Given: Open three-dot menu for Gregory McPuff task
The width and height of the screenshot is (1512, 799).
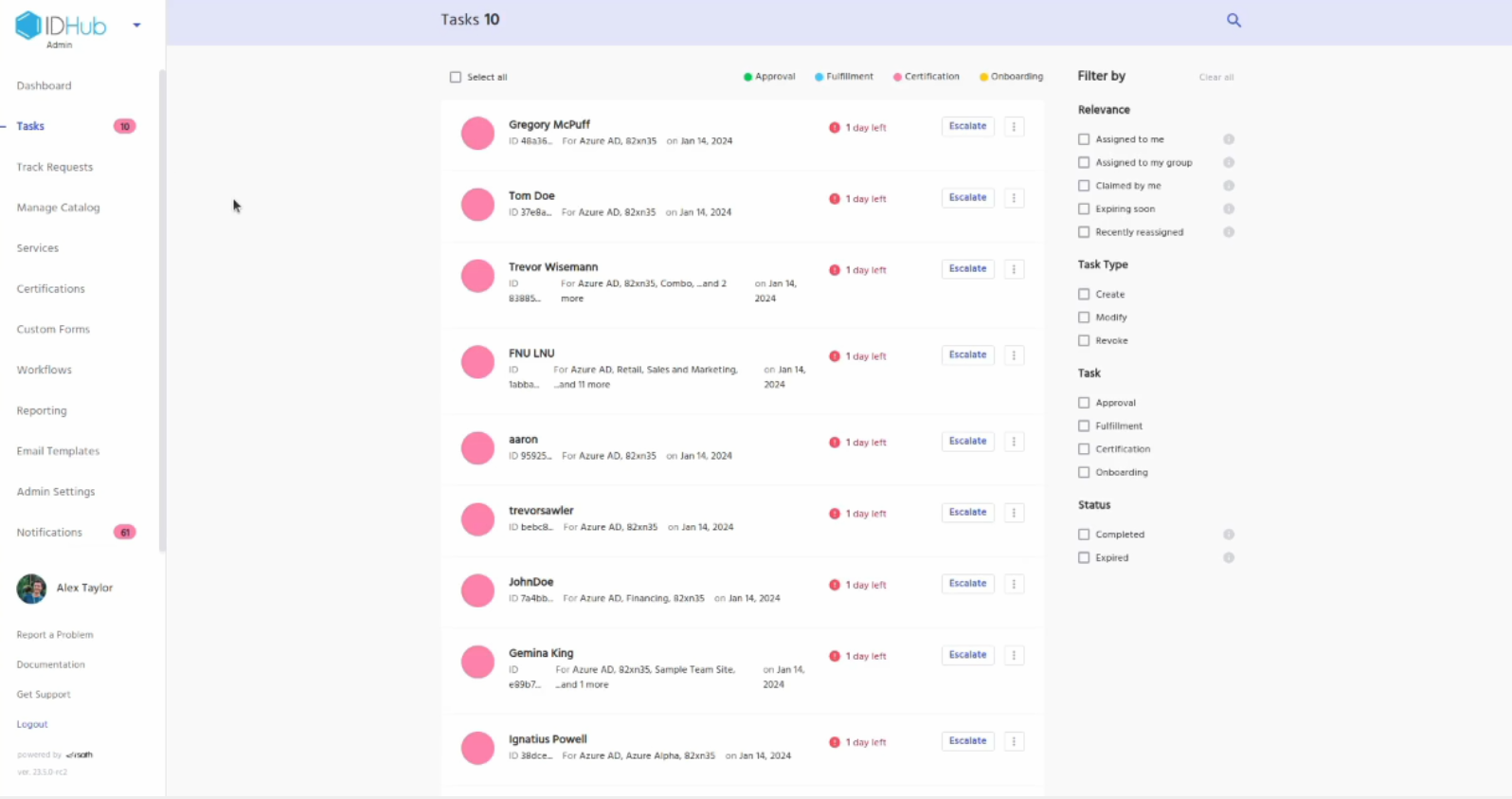Looking at the screenshot, I should tap(1014, 127).
